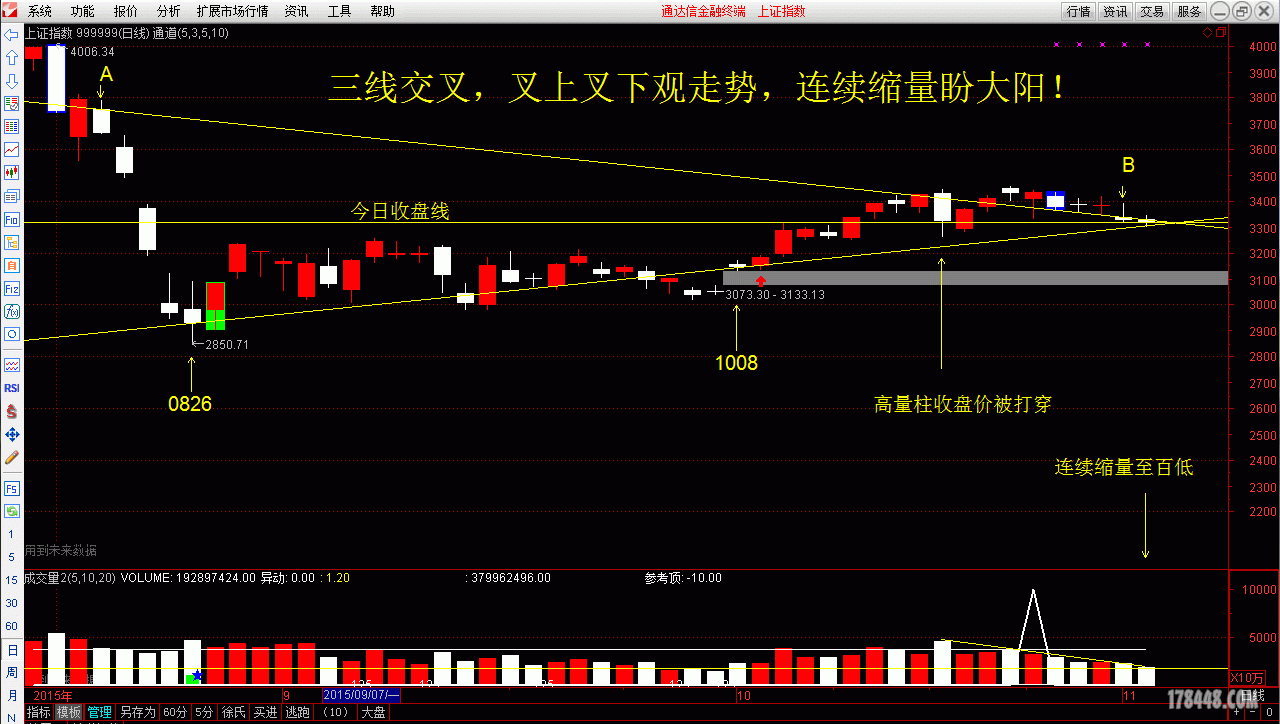Click the green refresh sidebar icon
The image size is (1280, 724).
12,511
